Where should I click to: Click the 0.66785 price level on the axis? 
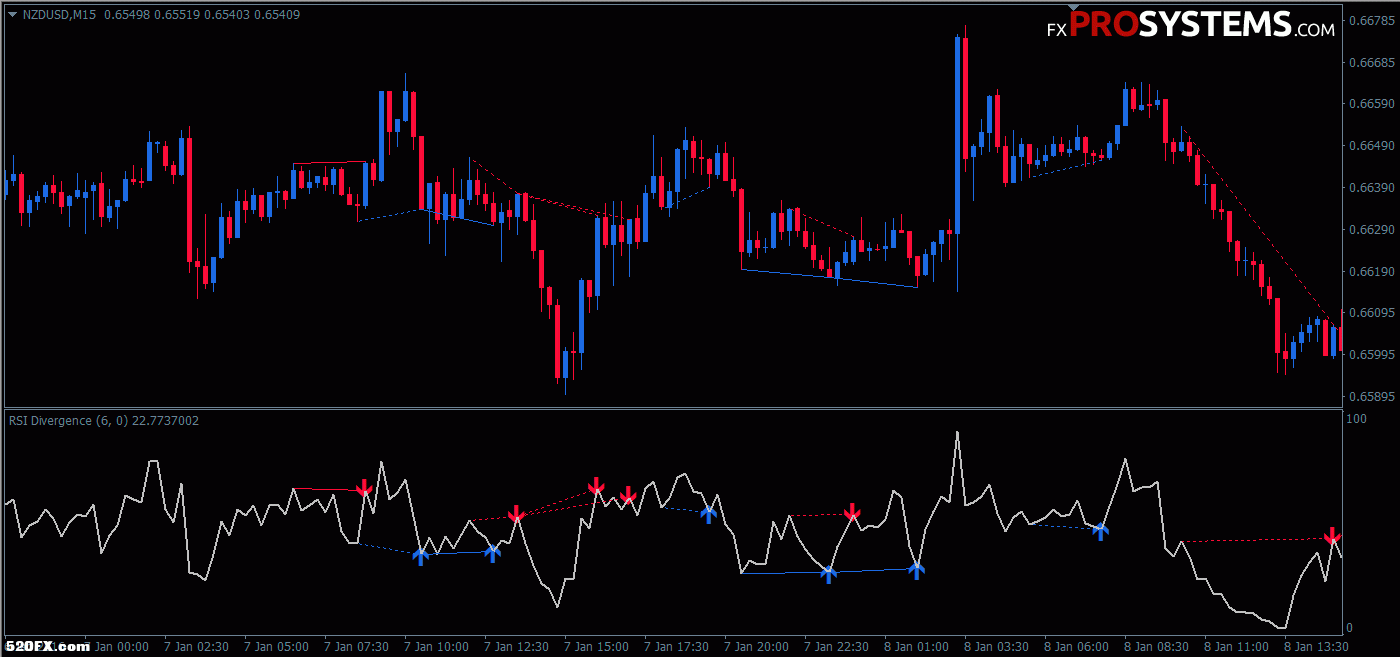pos(1371,19)
